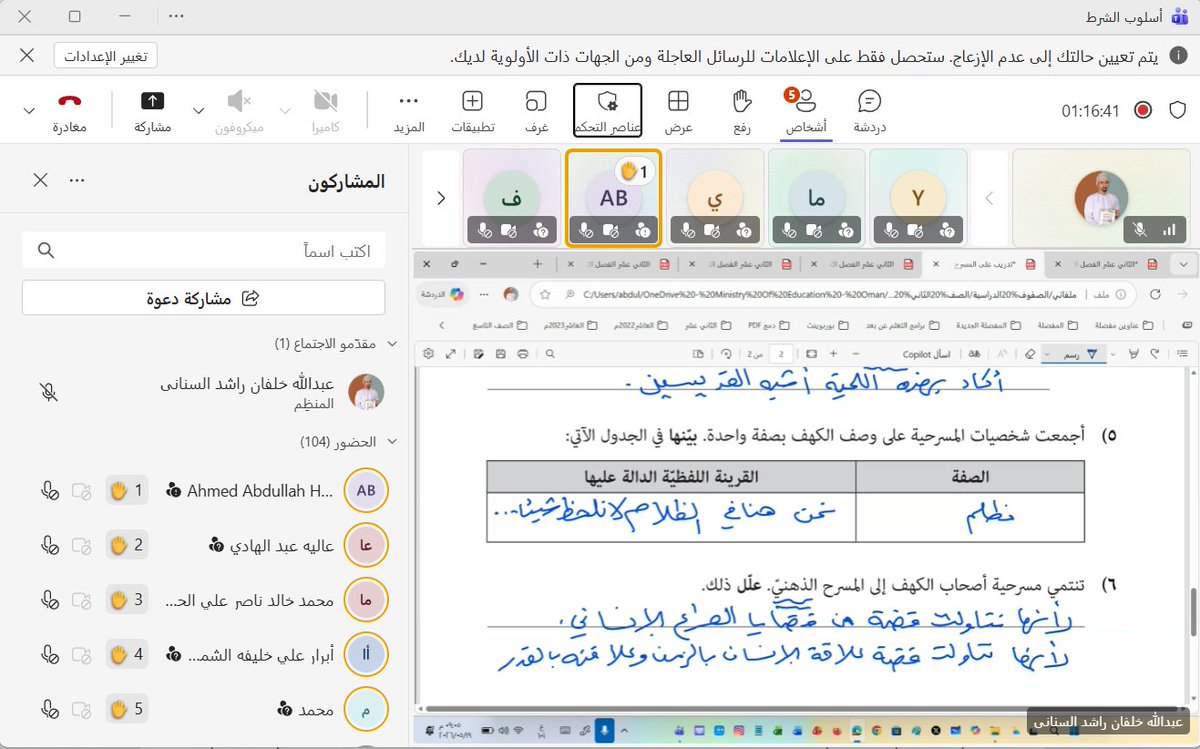Image resolution: width=1200 pixels, height=749 pixels.
Task: Close the participants (المشاركون) panel
Action: [x=40, y=180]
